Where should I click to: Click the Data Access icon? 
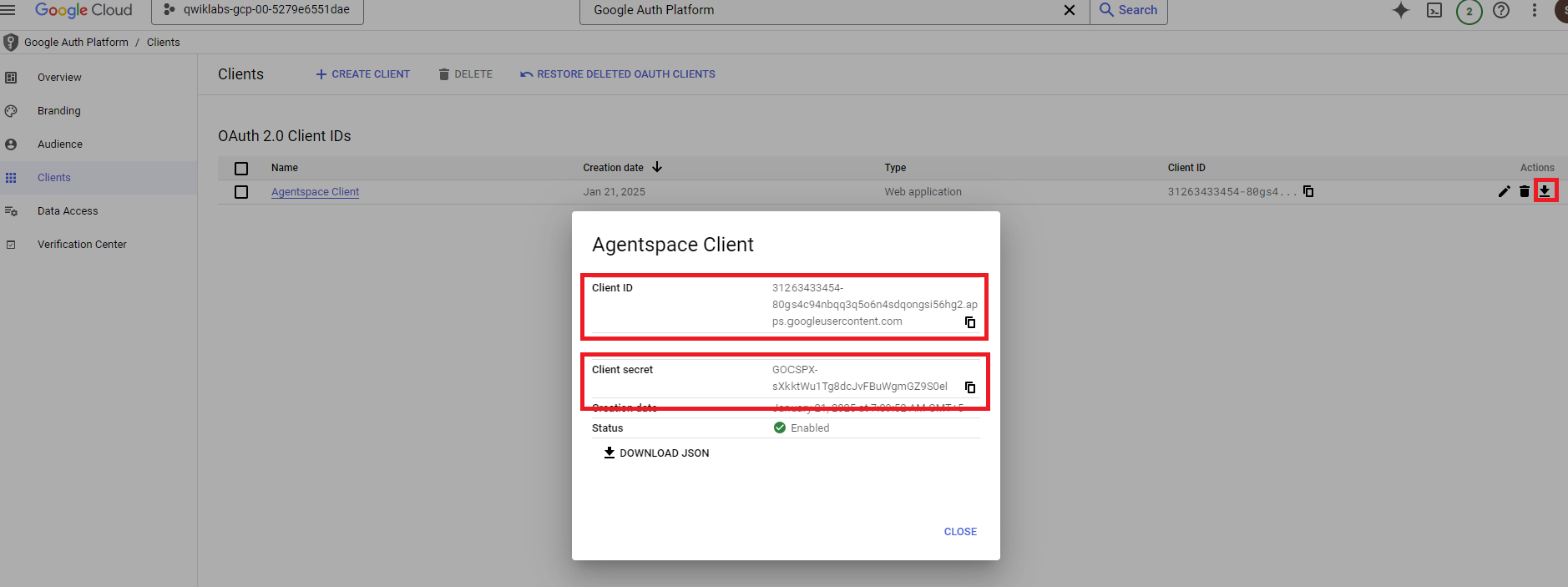point(11,211)
